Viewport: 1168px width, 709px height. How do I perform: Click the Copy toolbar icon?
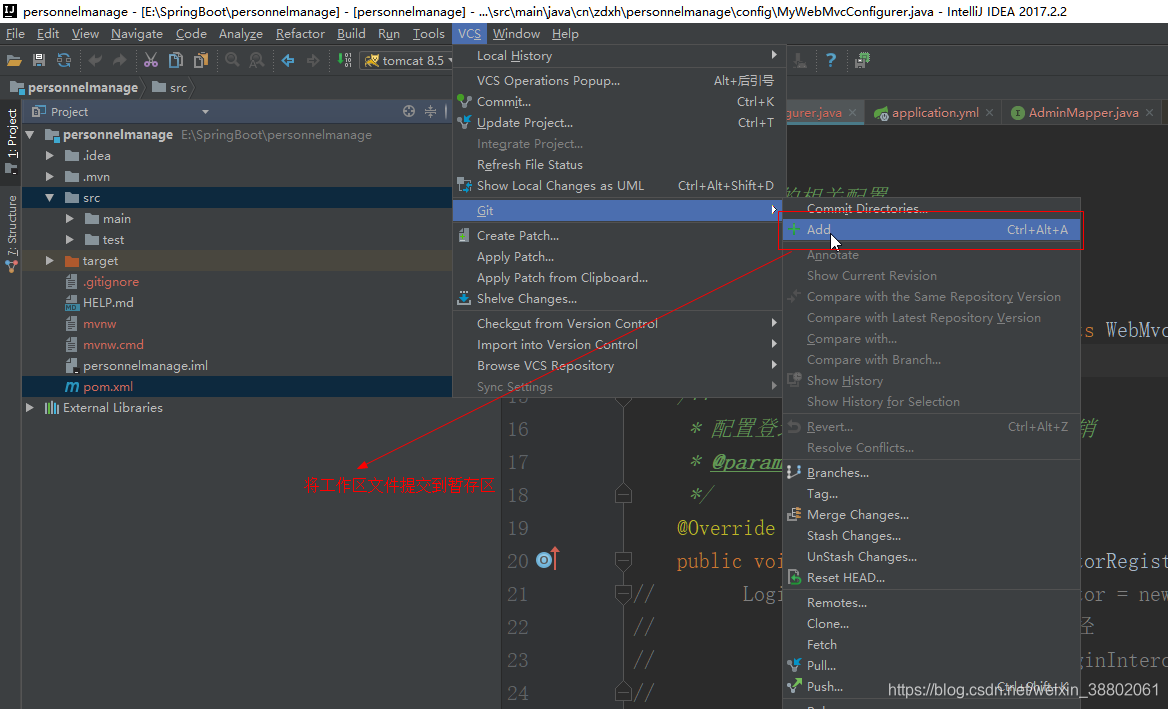pyautogui.click(x=176, y=60)
